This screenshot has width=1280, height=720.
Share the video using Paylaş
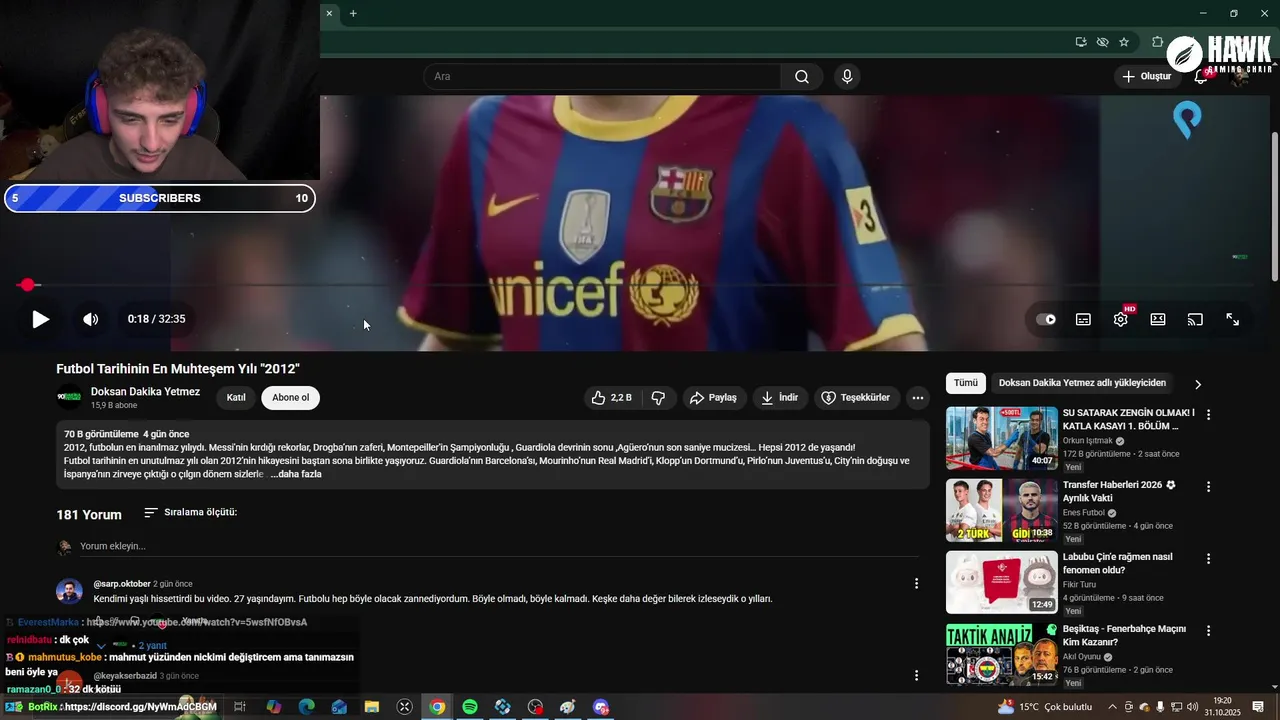(713, 398)
